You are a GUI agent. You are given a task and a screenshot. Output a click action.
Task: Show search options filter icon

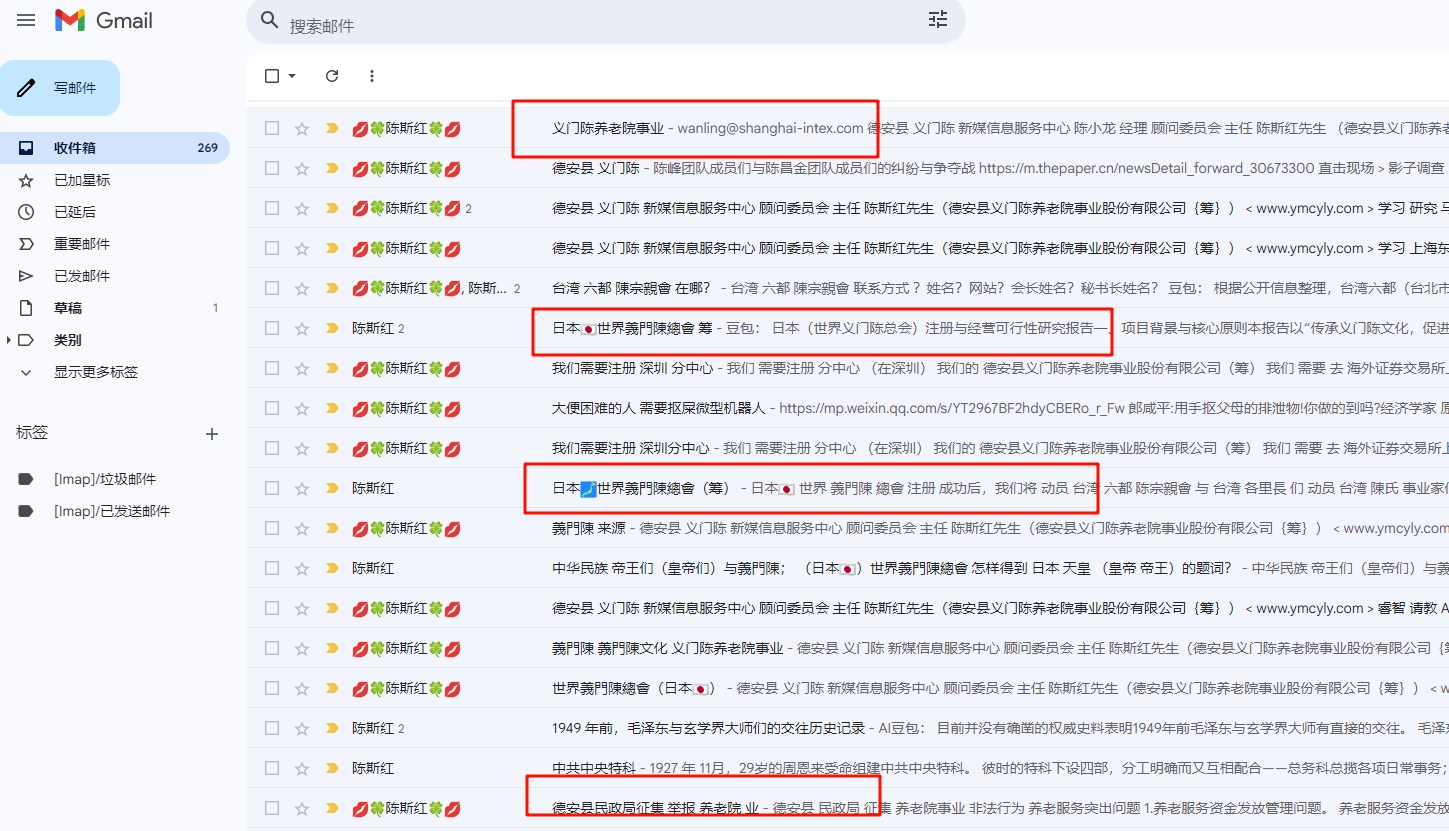click(x=937, y=20)
